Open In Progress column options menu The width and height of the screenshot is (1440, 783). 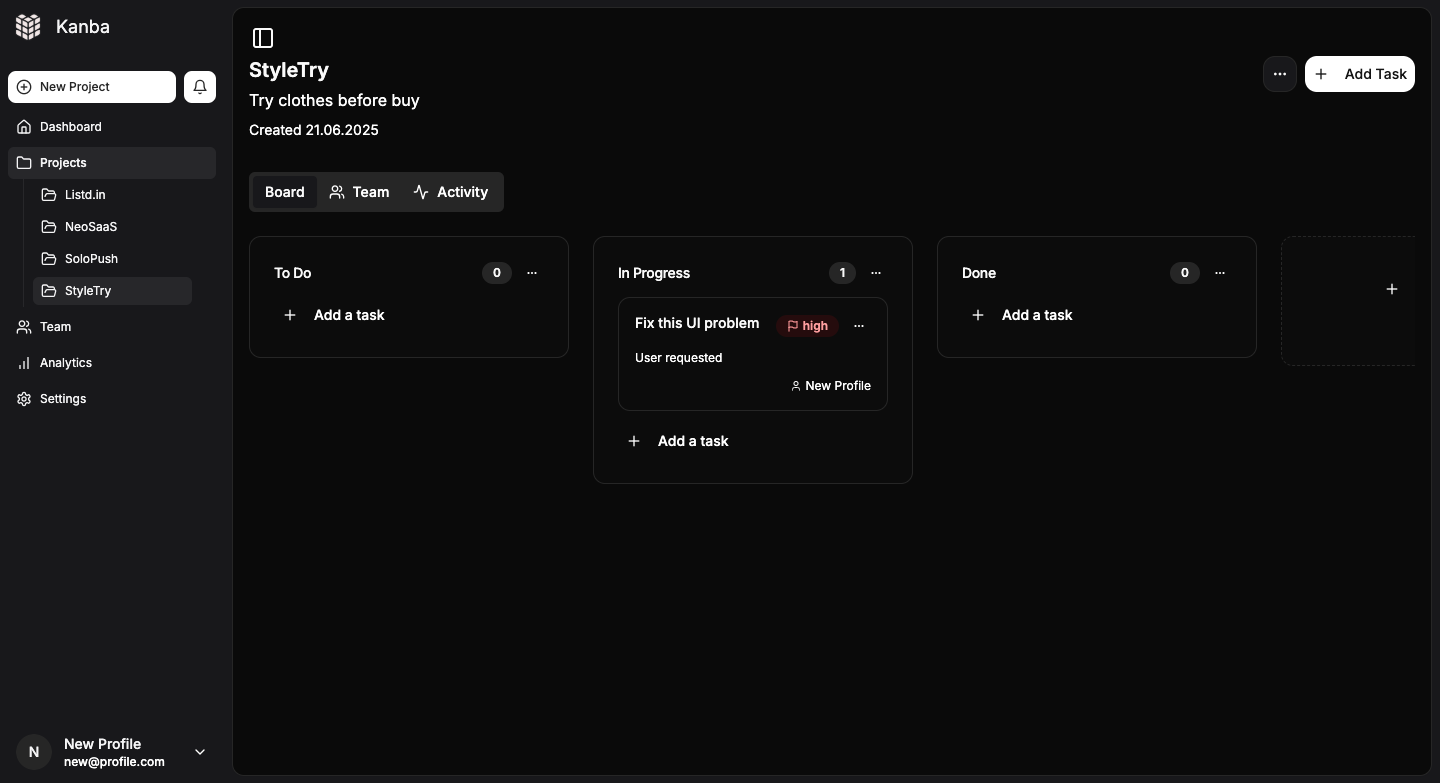click(876, 273)
